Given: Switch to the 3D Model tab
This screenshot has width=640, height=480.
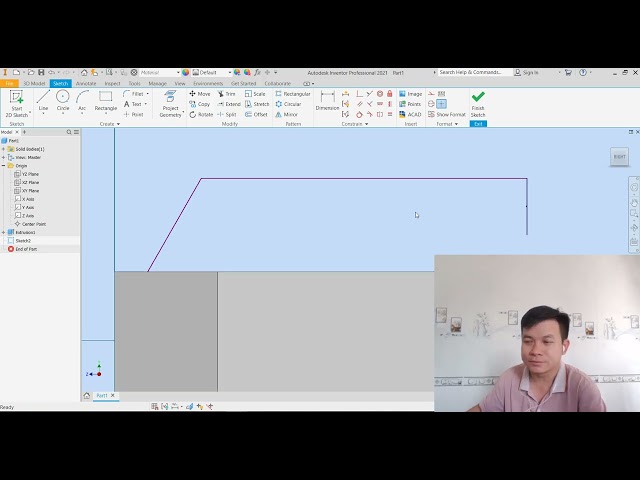Looking at the screenshot, I should pos(34,84).
